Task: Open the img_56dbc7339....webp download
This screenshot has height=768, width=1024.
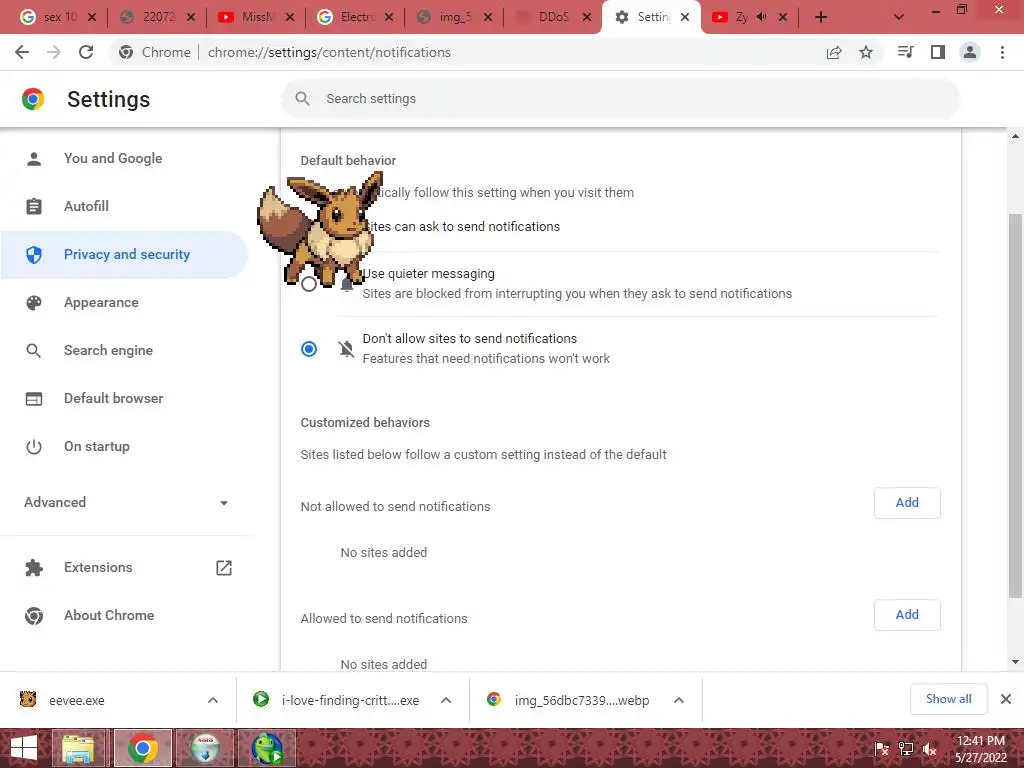Action: [581, 700]
